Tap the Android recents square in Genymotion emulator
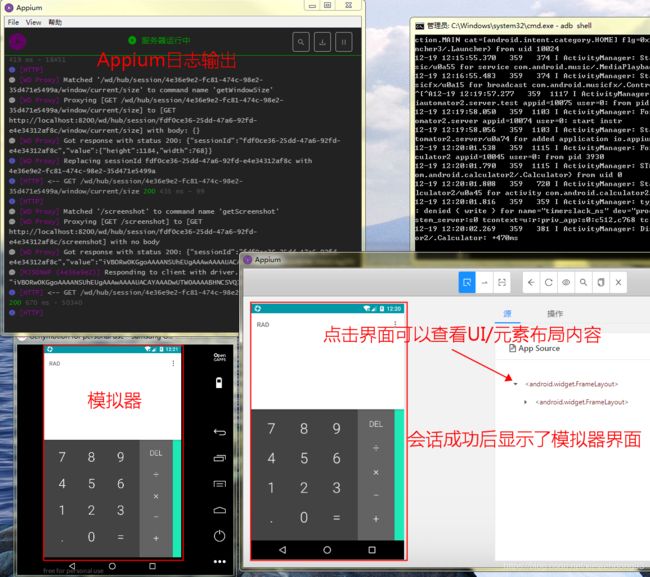The height and width of the screenshot is (577, 650). tap(152, 566)
